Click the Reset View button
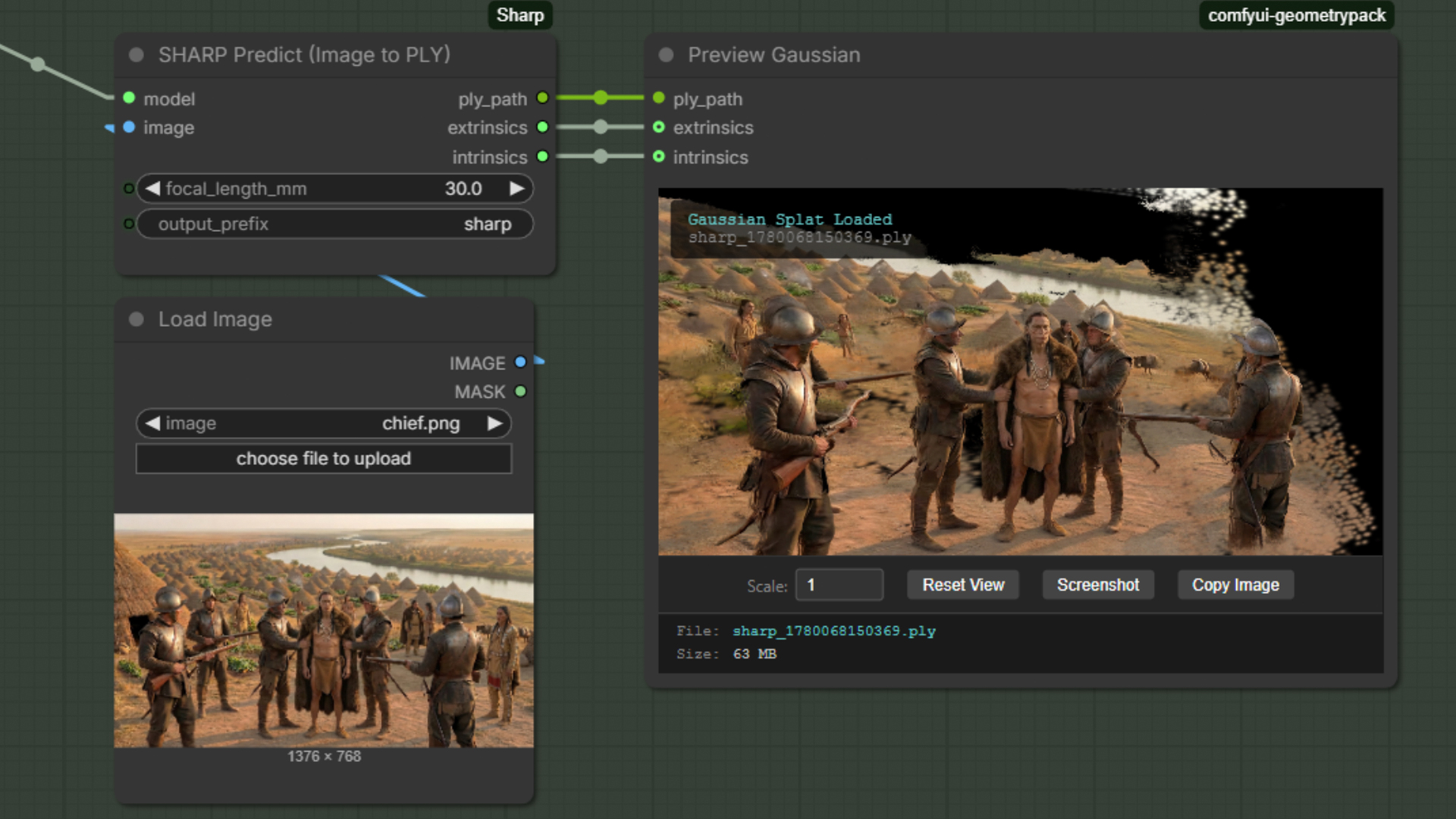Screen dimensions: 1456x819 (x=963, y=585)
